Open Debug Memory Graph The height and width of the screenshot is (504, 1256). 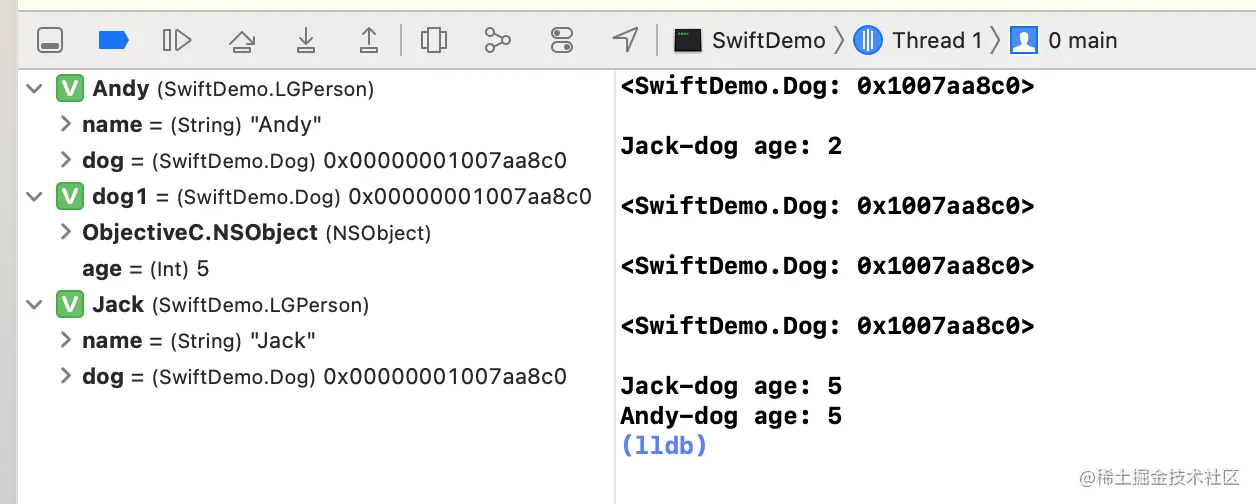497,40
